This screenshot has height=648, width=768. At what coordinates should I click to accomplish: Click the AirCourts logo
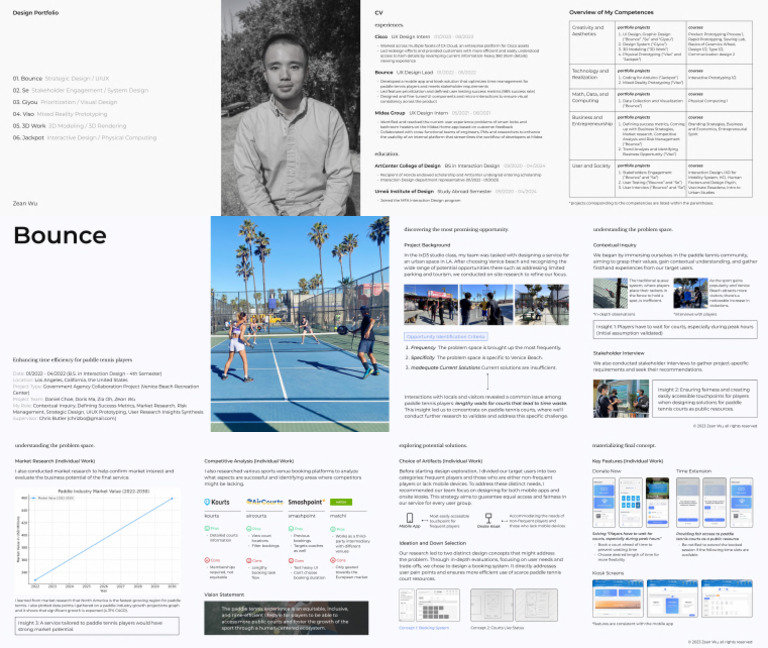tap(264, 502)
